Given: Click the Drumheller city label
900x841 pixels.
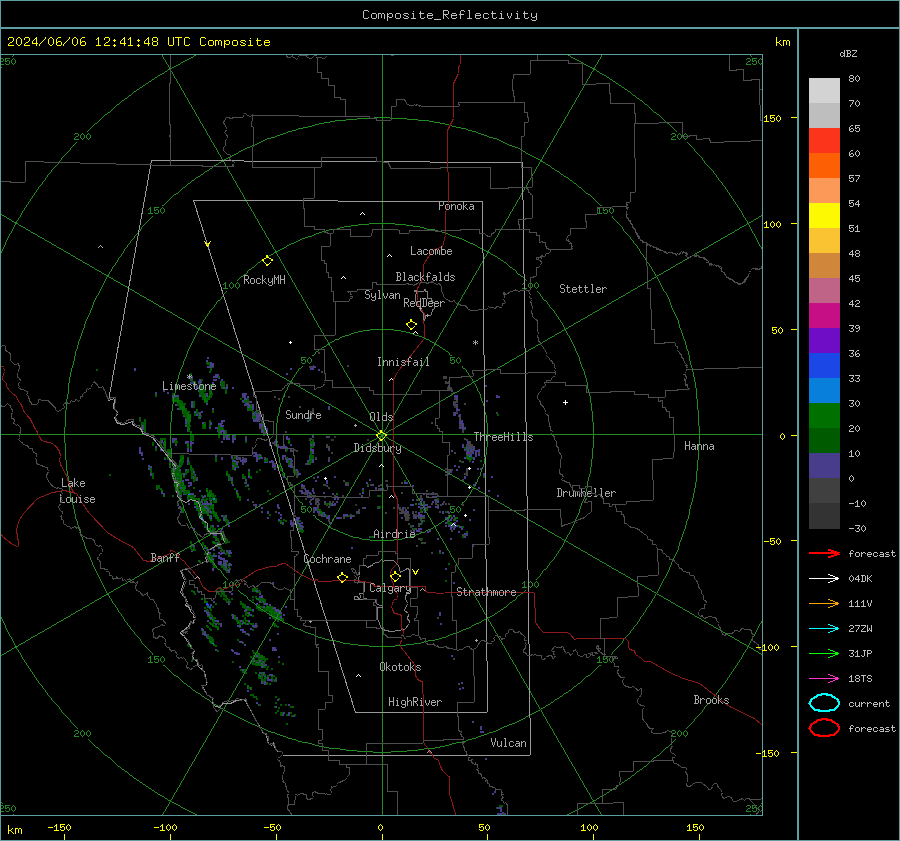Looking at the screenshot, I should 586,493.
